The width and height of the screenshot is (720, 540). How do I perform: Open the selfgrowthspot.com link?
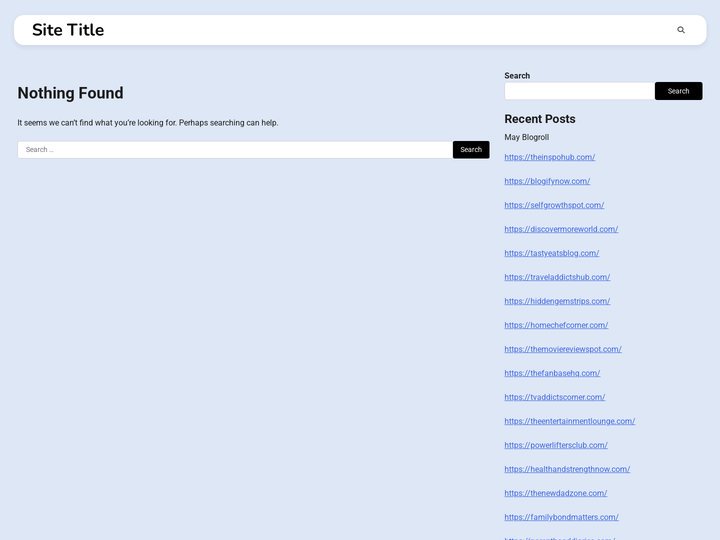pos(554,205)
